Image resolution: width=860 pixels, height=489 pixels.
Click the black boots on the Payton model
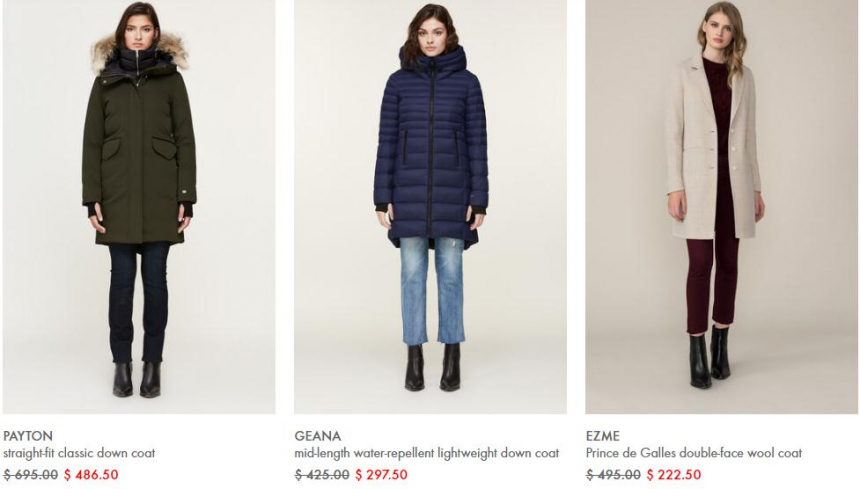tap(137, 379)
